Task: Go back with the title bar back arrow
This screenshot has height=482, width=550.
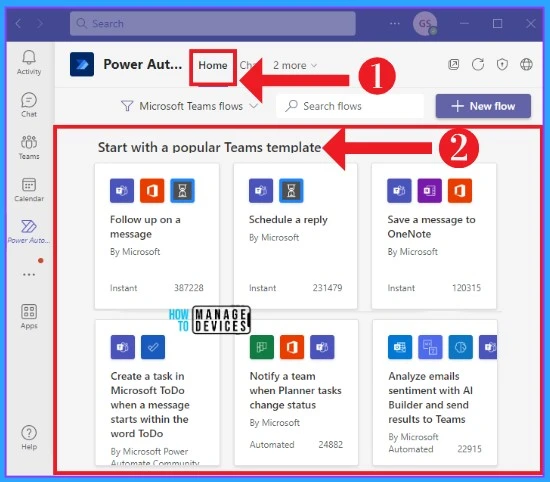Action: 18,24
